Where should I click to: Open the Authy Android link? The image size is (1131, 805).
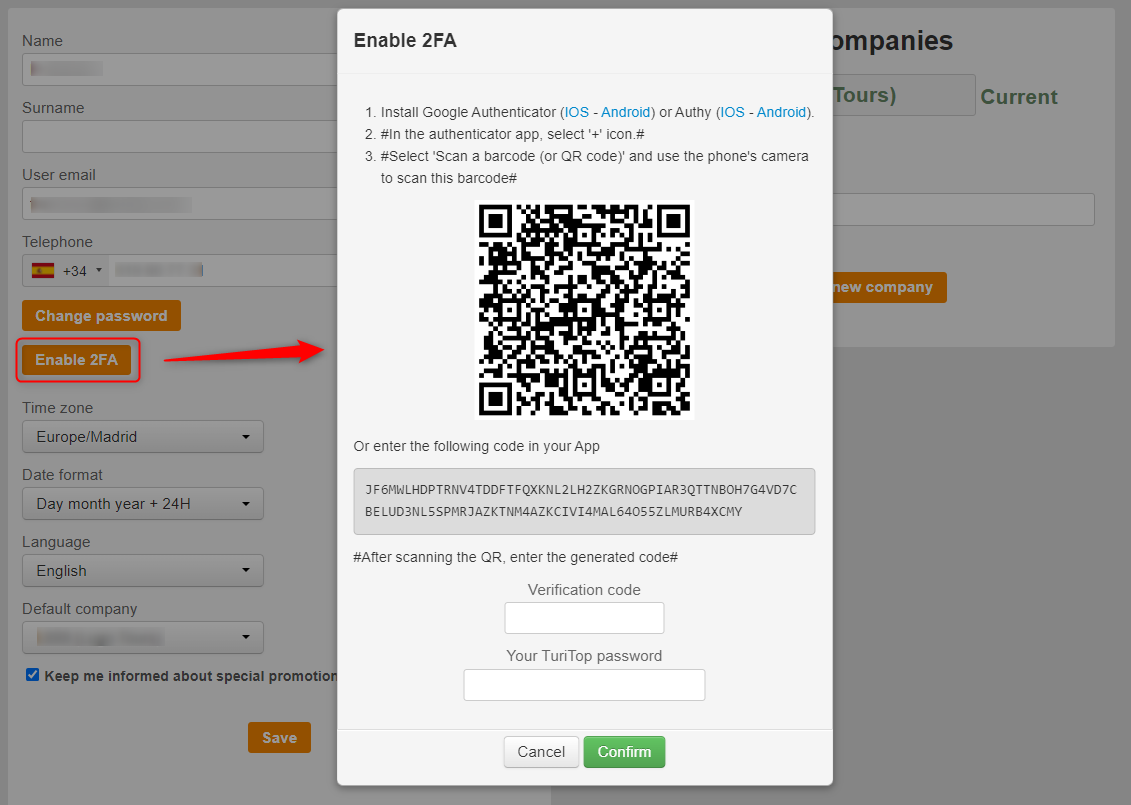click(781, 112)
